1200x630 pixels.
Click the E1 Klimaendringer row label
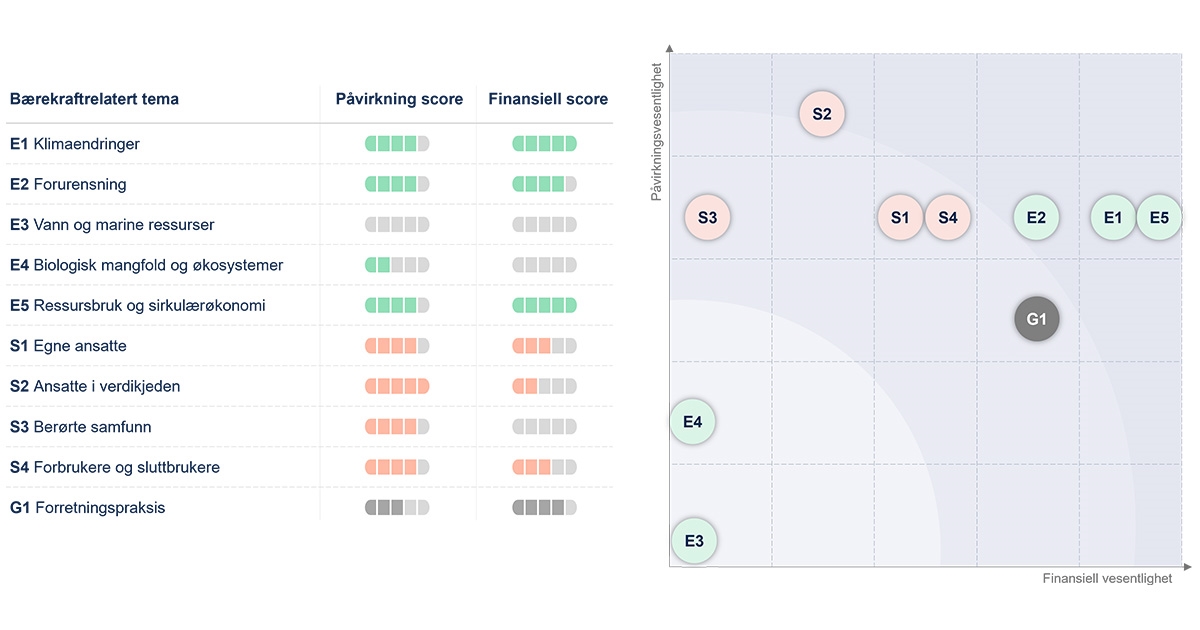[x=75, y=144]
